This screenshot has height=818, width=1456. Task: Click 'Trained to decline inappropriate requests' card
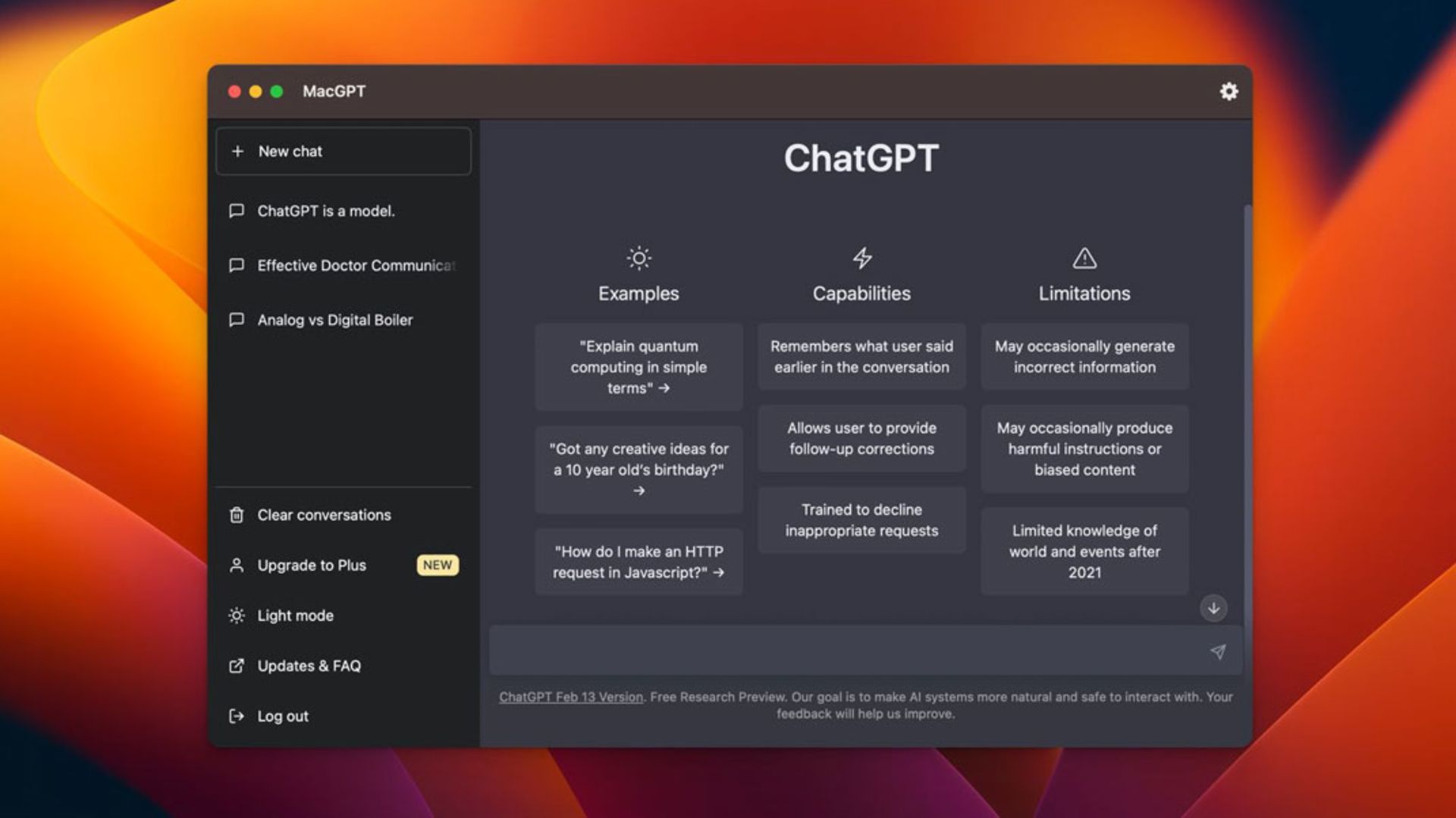[861, 520]
